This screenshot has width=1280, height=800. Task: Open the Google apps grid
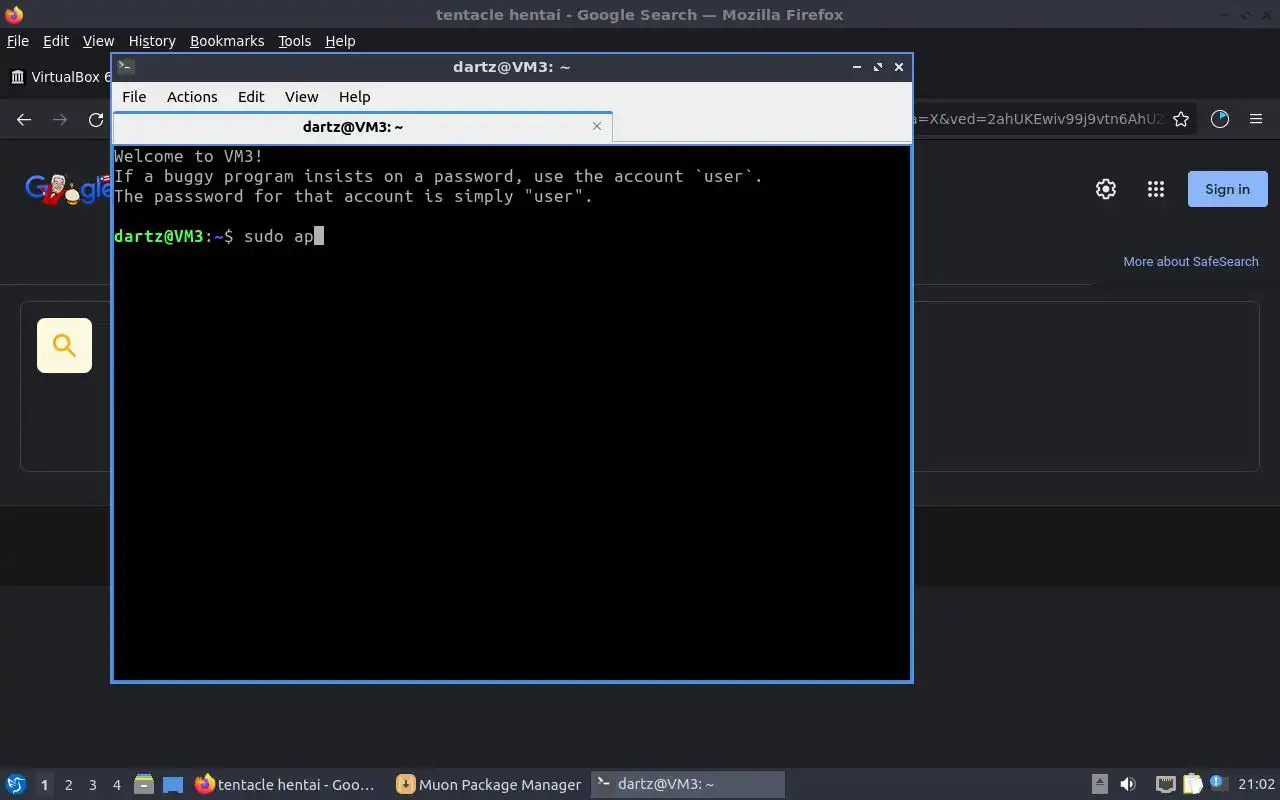coord(1156,189)
